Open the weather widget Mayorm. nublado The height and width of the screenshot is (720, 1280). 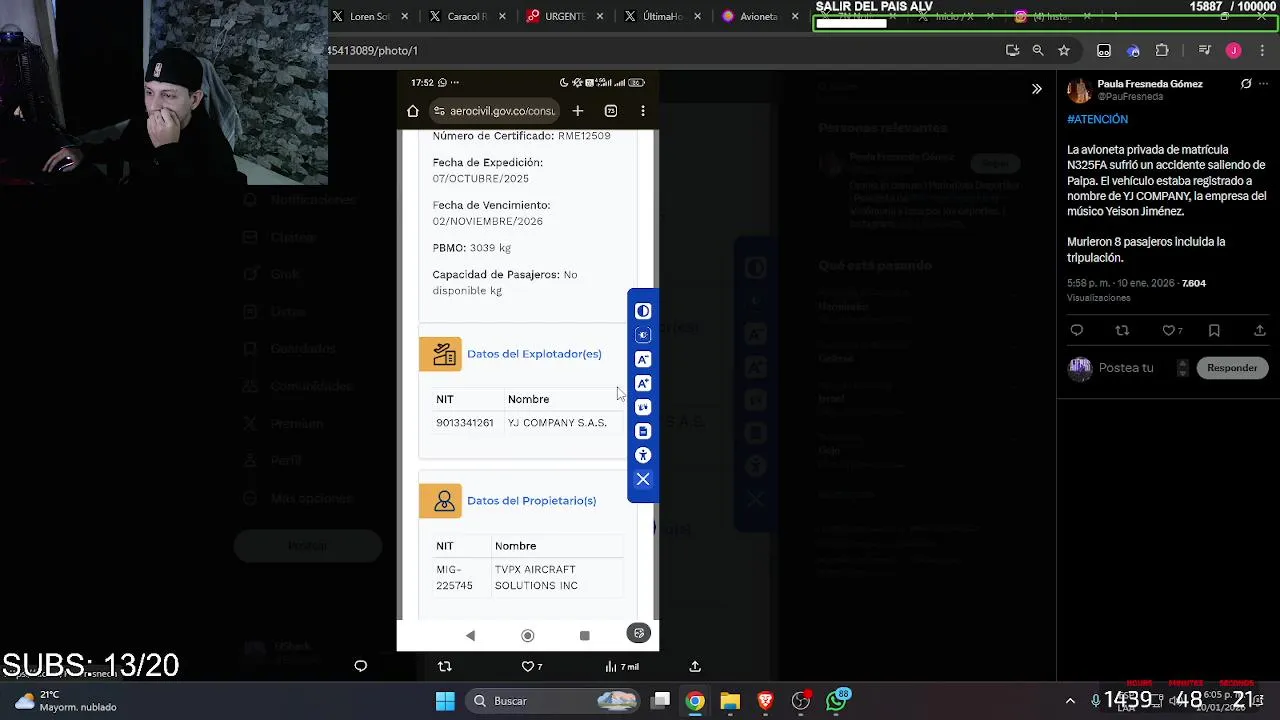point(66,701)
